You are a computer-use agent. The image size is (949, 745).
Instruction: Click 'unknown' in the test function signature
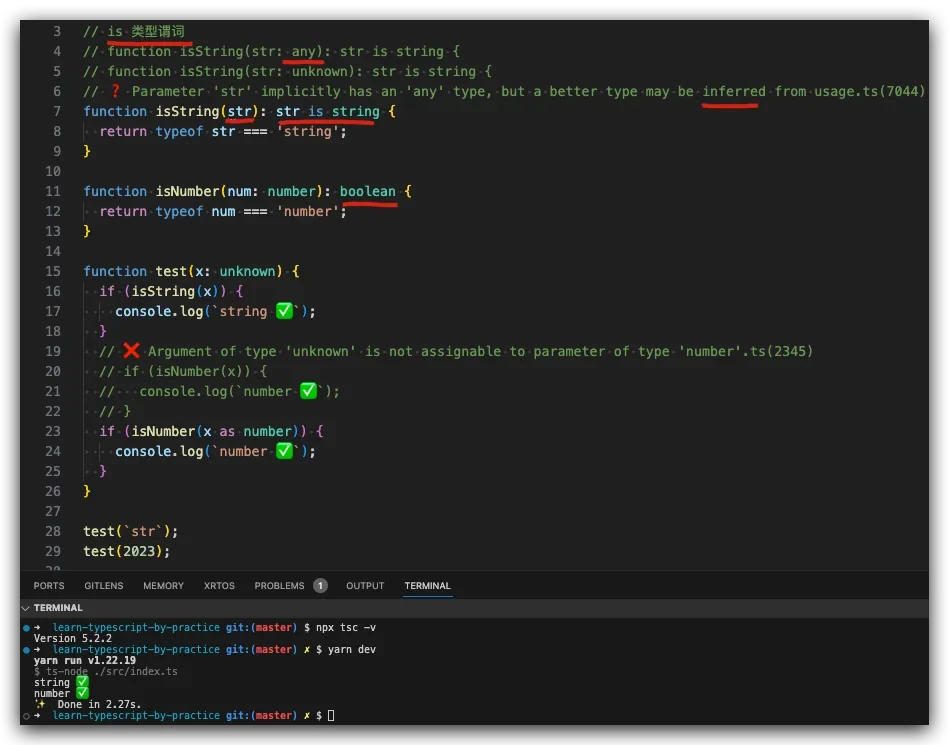click(248, 271)
